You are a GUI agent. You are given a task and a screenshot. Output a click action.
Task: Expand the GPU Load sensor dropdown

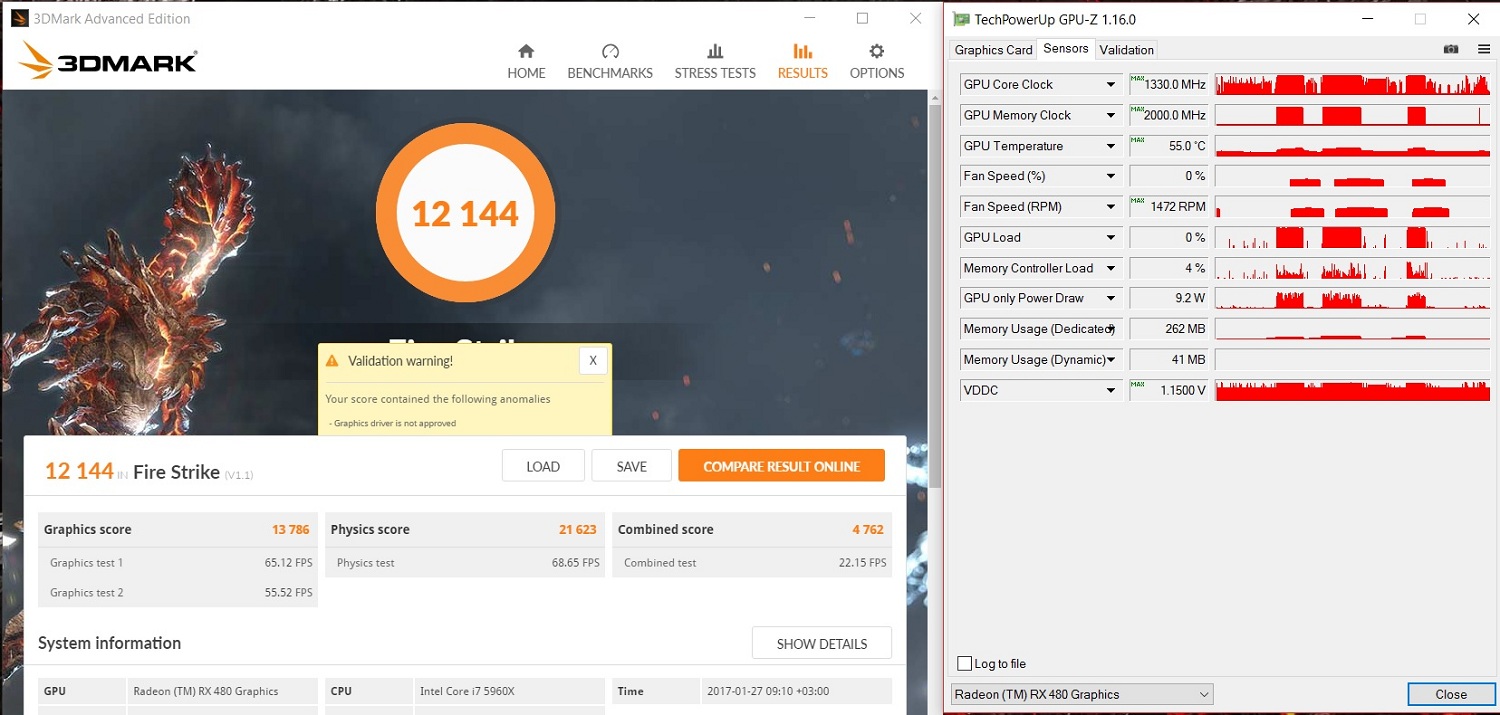[x=1111, y=238]
